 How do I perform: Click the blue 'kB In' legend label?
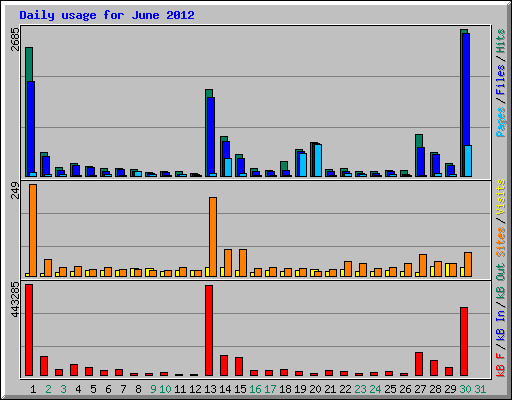click(501, 324)
